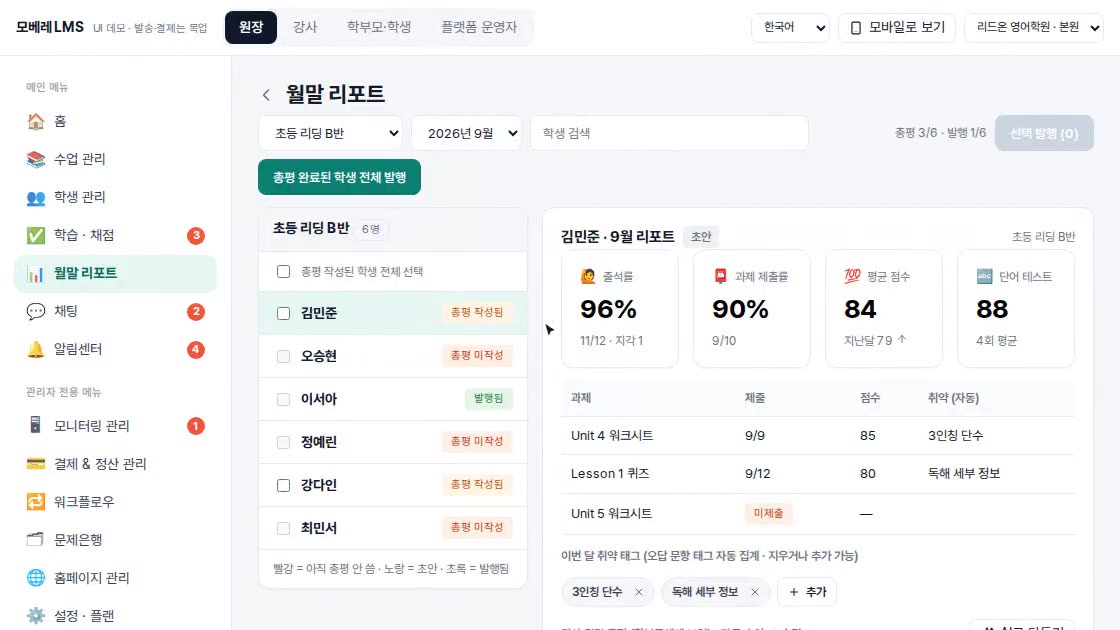Screen dimensions: 1120x630
Task: Click the + 추가 tag button
Action: coord(807,592)
